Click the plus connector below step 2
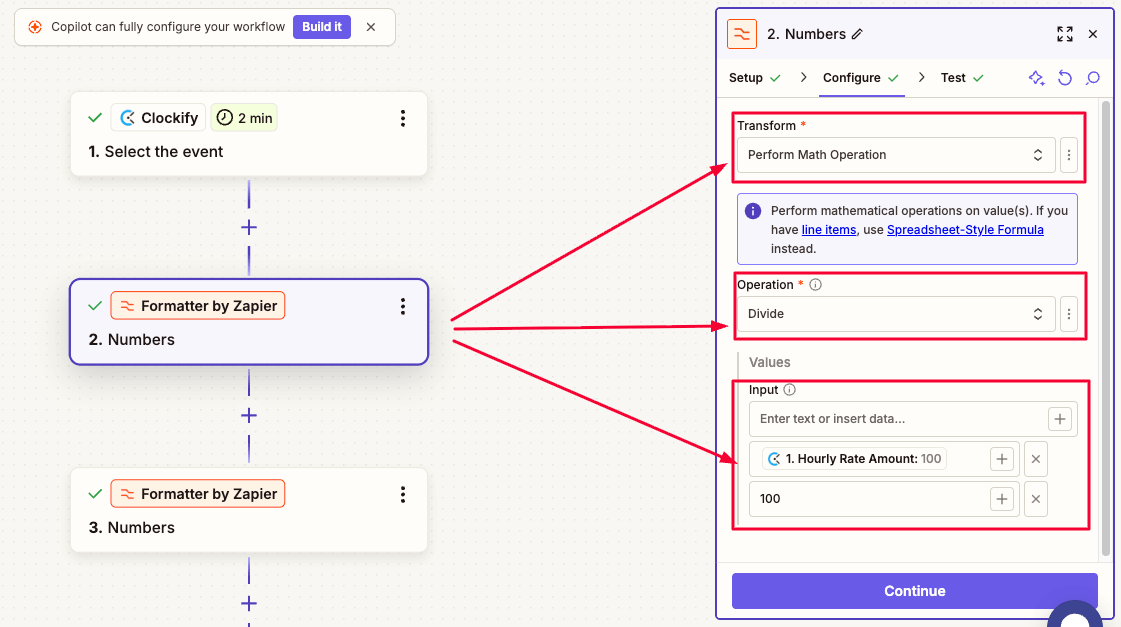 248,415
